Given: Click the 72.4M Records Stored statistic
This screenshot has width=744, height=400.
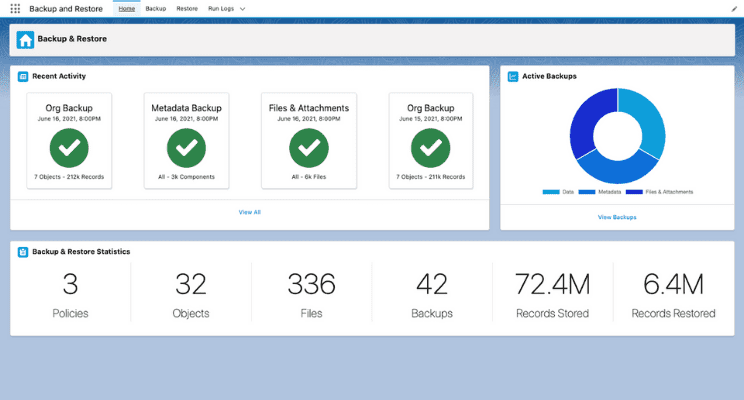Looking at the screenshot, I should (x=553, y=296).
